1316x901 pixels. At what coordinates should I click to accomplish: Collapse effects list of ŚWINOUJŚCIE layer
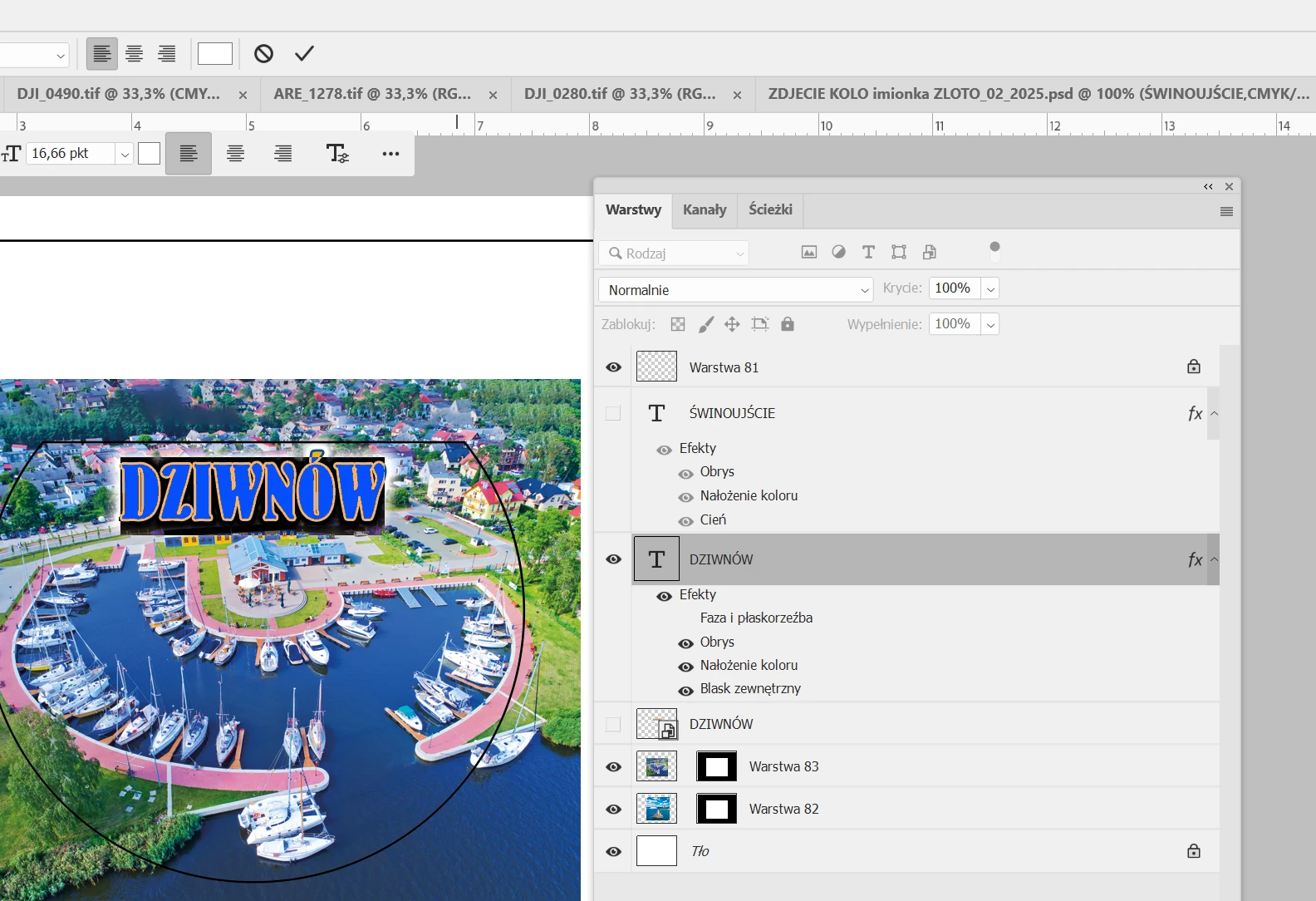[x=1214, y=413]
